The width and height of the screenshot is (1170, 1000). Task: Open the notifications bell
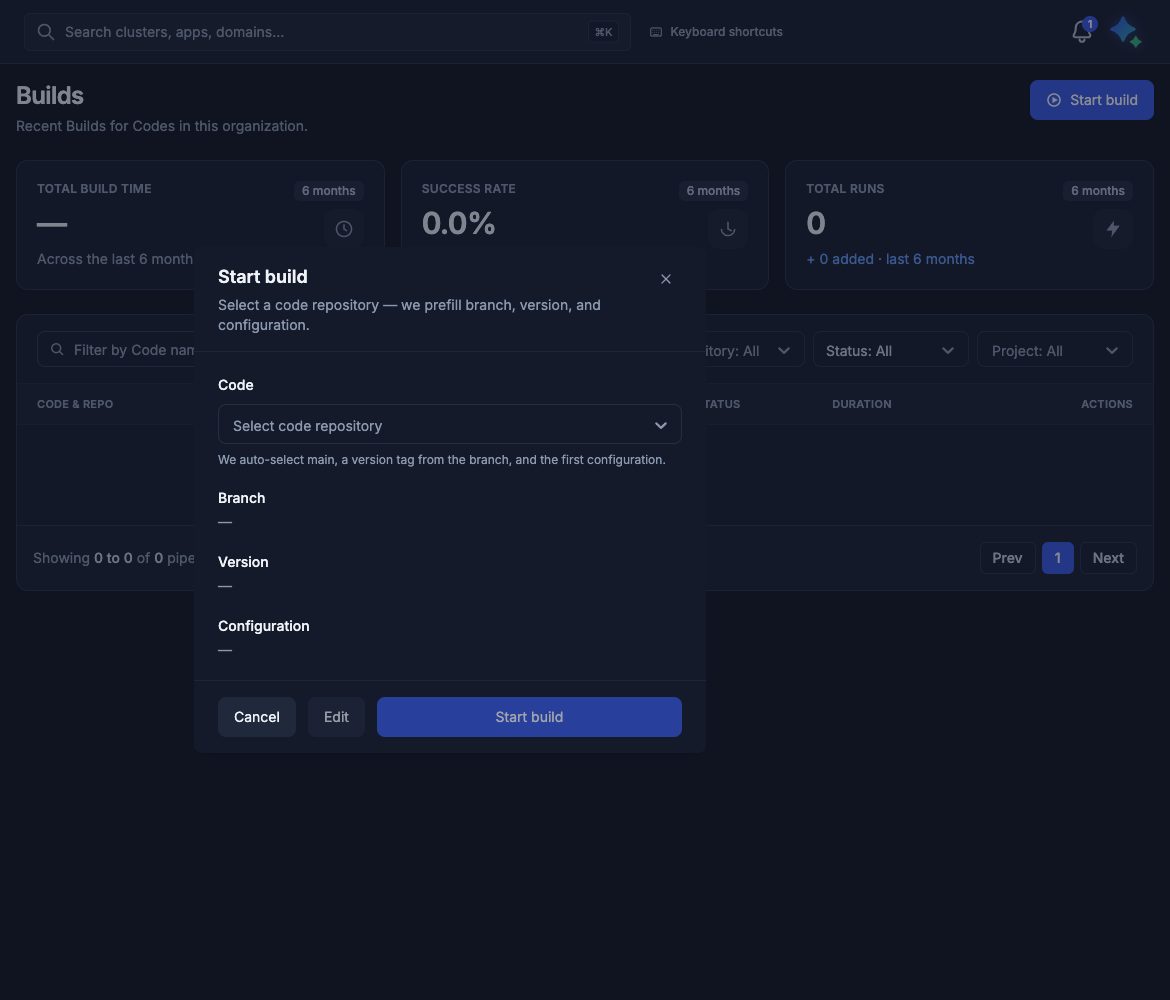coord(1081,32)
